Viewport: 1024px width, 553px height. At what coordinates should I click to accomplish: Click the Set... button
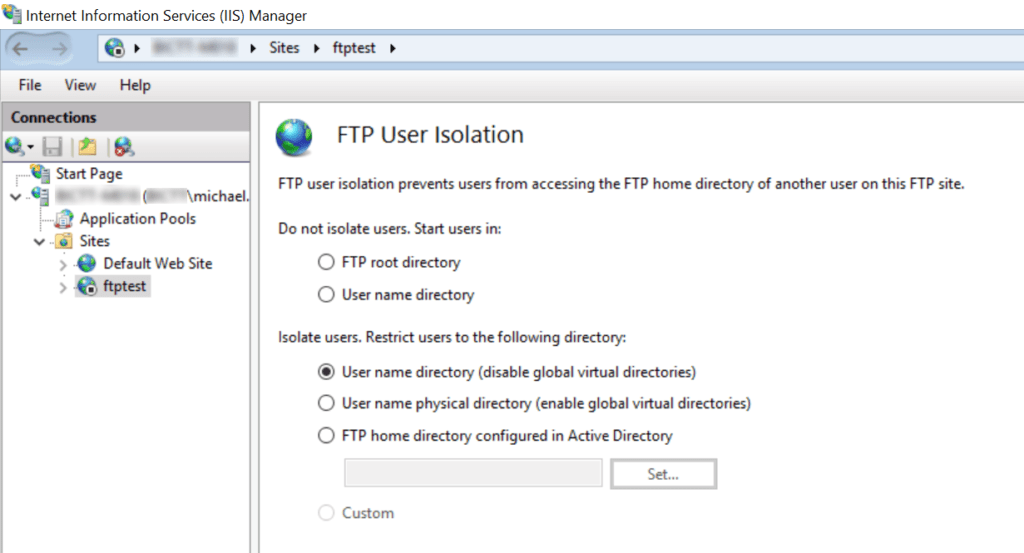pyautogui.click(x=664, y=474)
